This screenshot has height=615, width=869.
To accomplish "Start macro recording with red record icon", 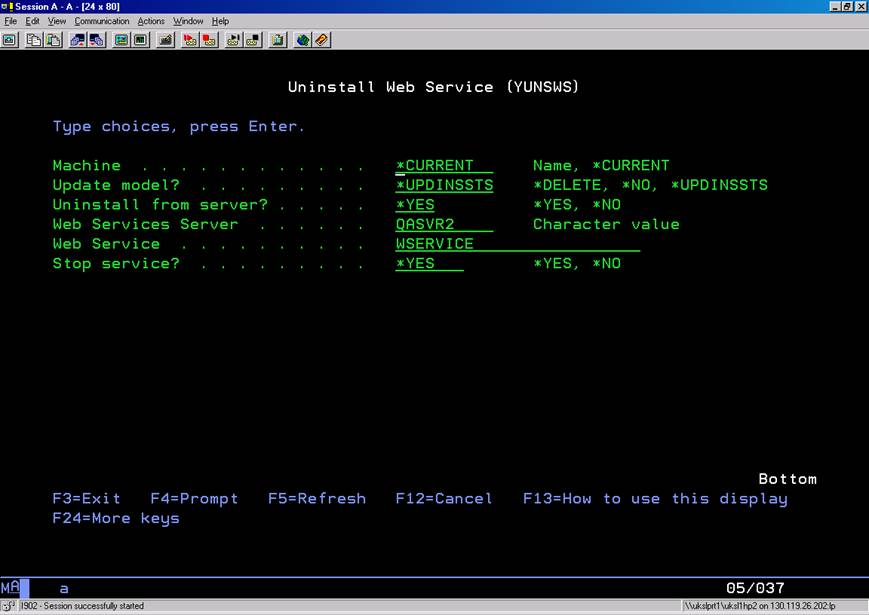I will [x=190, y=40].
